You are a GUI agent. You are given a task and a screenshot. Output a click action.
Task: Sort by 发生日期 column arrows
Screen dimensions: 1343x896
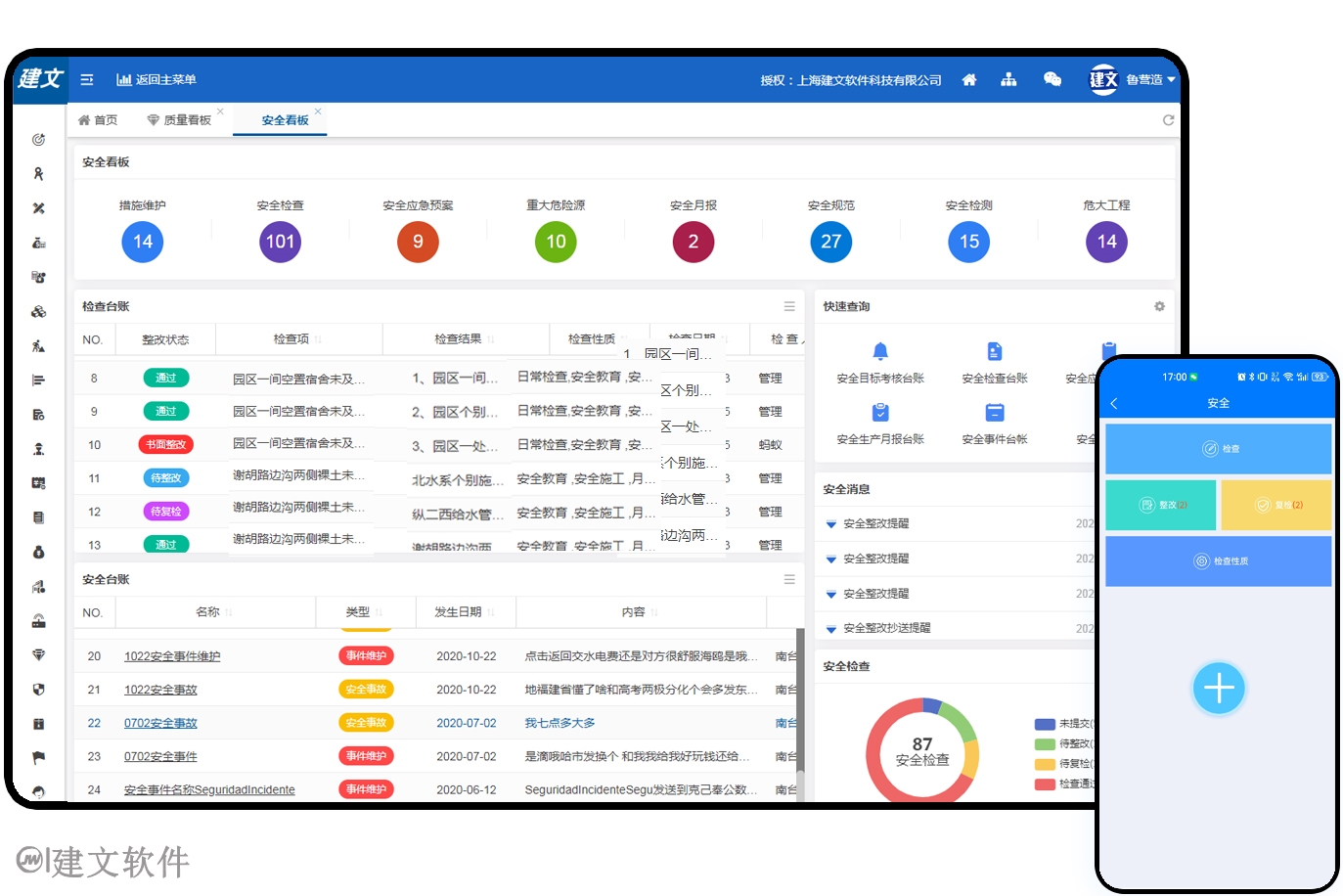[490, 612]
